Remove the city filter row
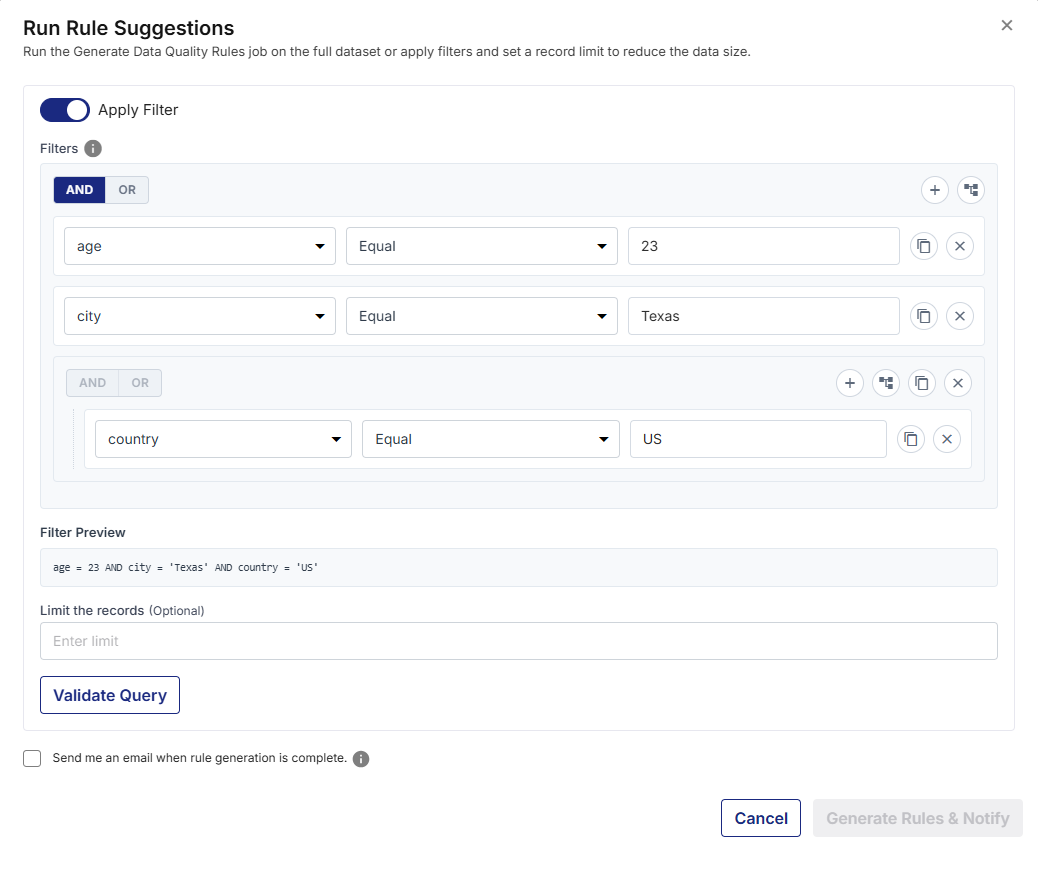Screen dimensions: 1038x875 click(x=960, y=316)
